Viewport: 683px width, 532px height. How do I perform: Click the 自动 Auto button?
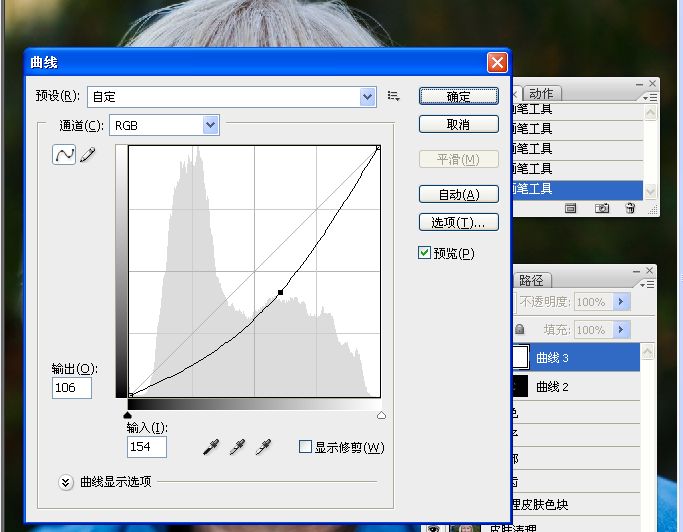point(459,194)
